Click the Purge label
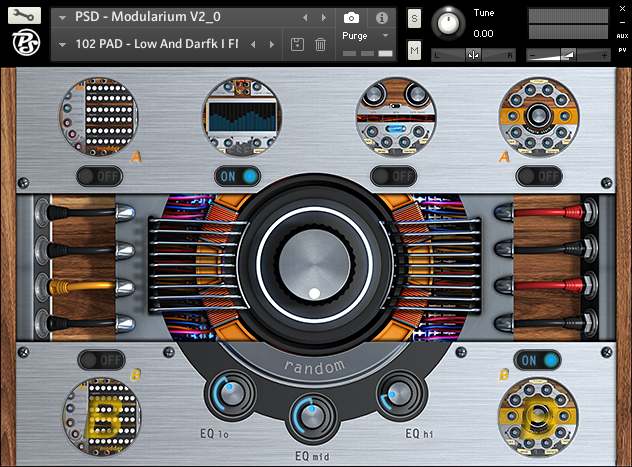632x467 pixels. coord(355,36)
